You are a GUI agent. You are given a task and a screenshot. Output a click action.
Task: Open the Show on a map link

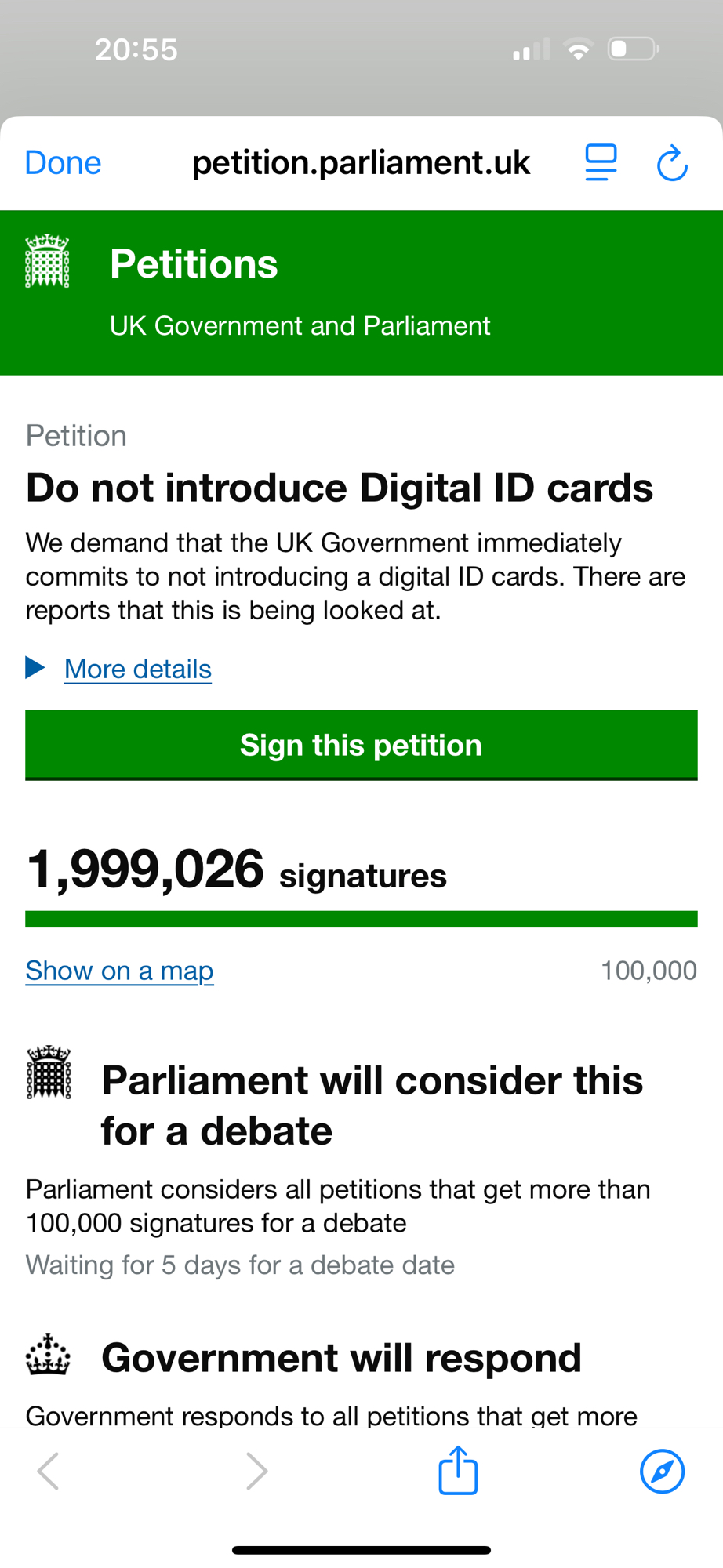tap(119, 971)
